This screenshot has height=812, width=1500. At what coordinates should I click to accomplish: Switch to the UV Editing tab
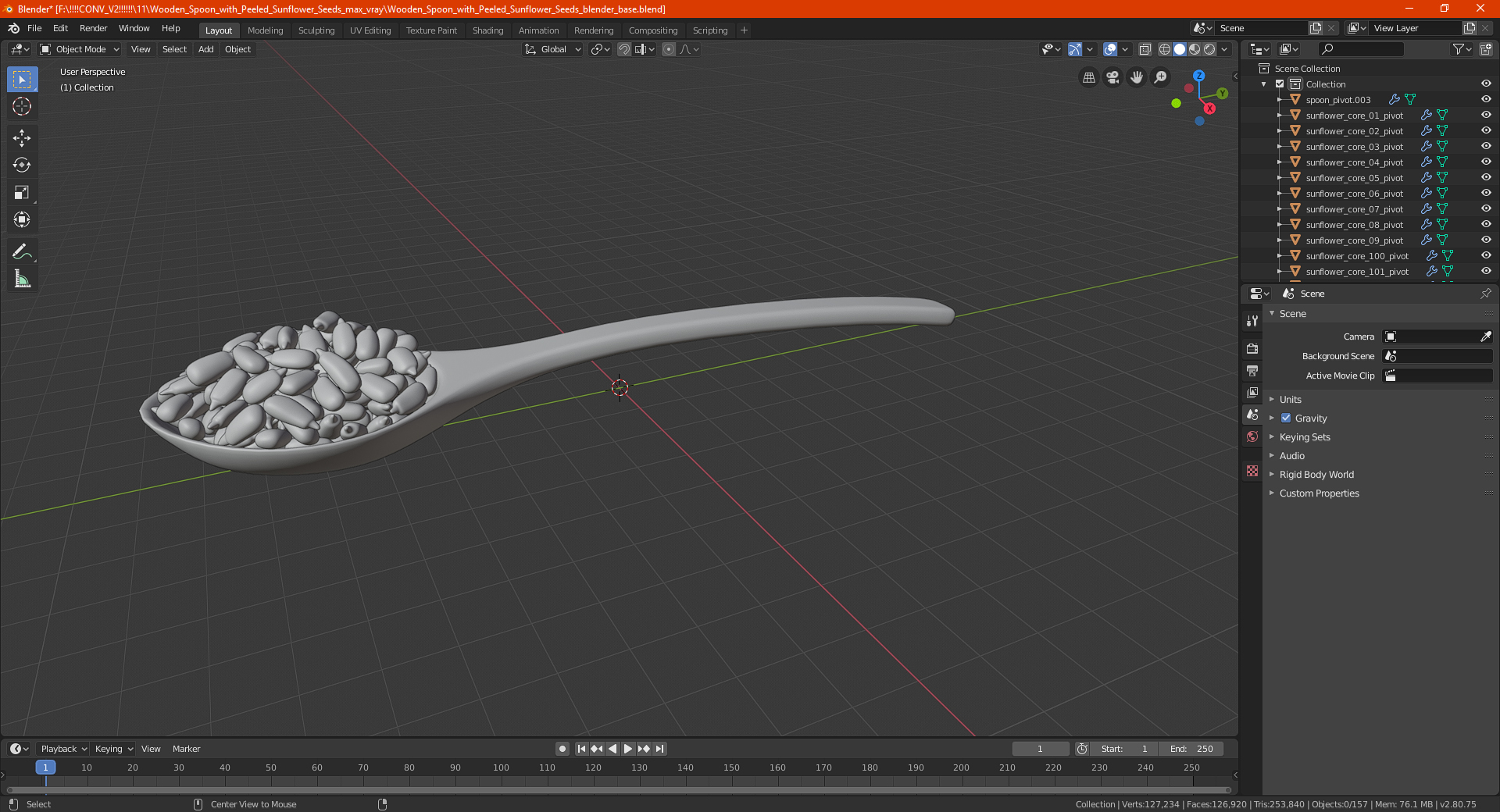[x=370, y=30]
